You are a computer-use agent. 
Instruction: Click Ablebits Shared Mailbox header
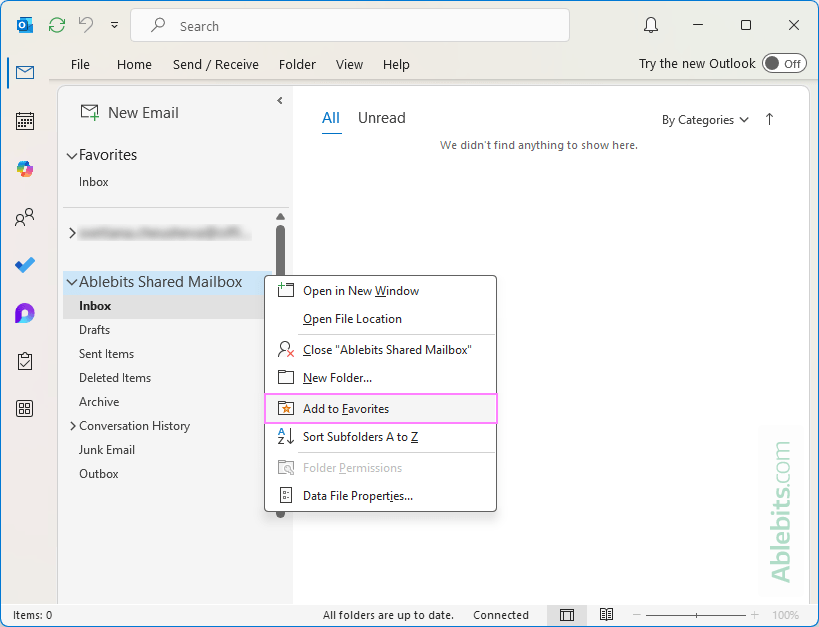pos(161,282)
